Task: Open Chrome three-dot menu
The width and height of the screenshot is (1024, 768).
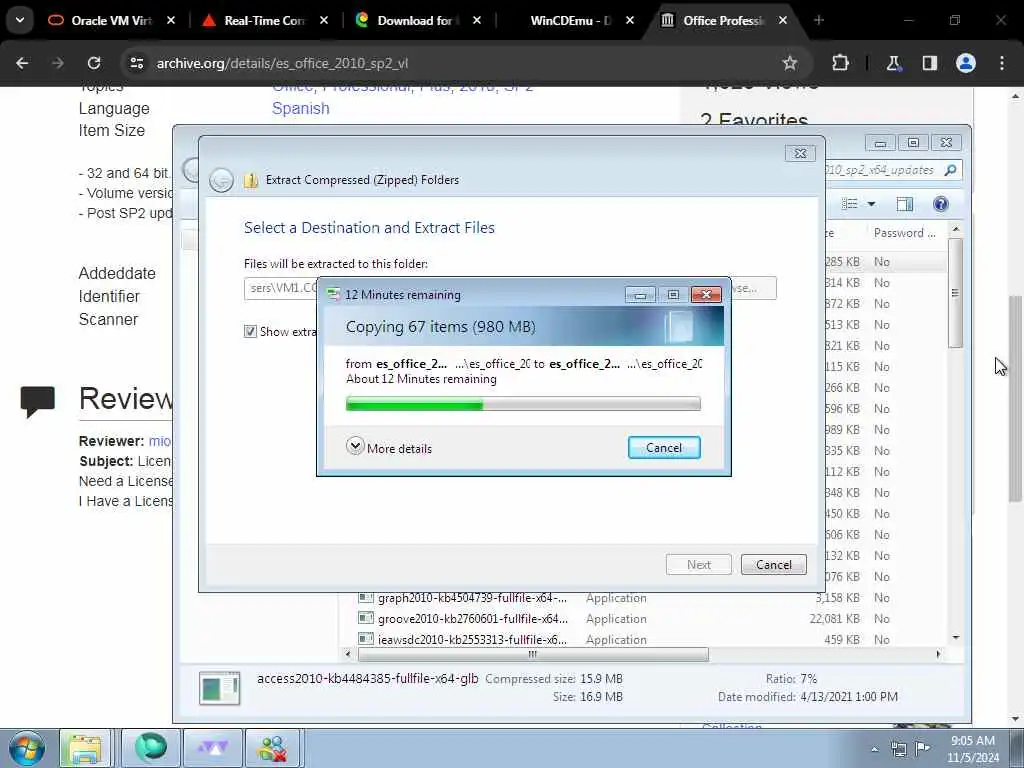Action: (x=1002, y=63)
